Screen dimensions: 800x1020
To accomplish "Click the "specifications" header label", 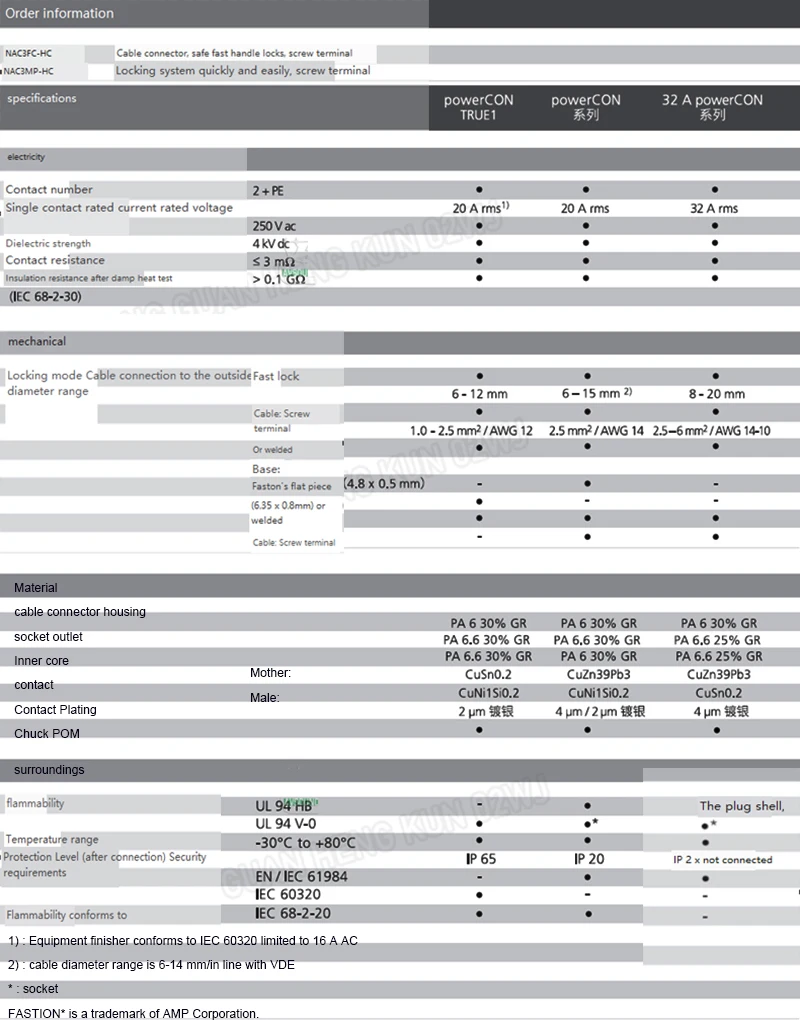I will point(42,98).
